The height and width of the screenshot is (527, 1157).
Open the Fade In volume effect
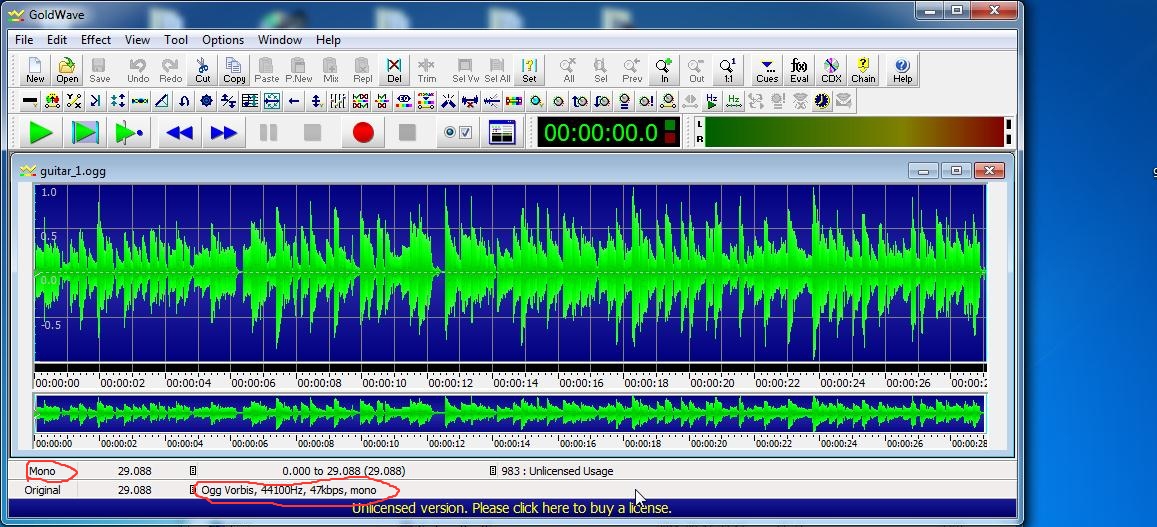click(x=581, y=101)
